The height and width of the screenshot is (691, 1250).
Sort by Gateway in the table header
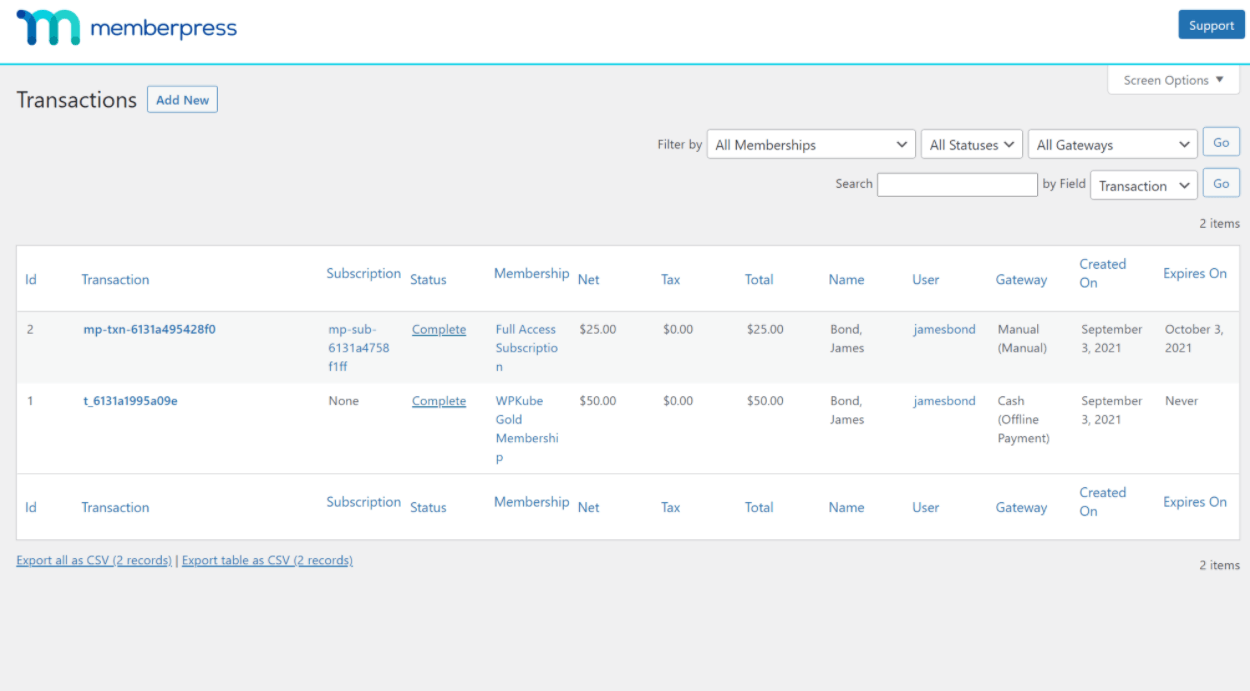(x=1021, y=280)
